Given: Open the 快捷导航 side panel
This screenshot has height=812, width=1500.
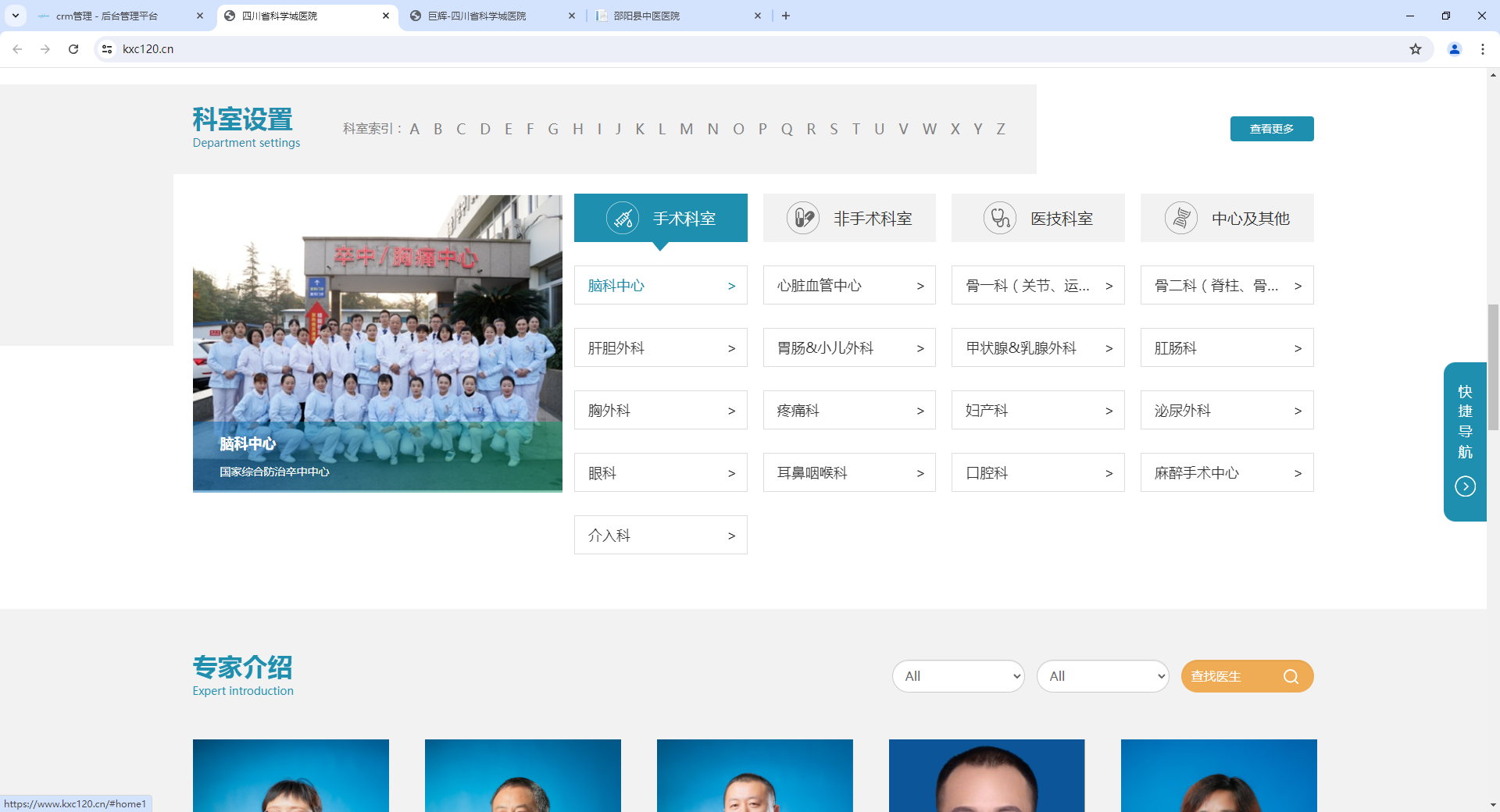Looking at the screenshot, I should tap(1465, 441).
